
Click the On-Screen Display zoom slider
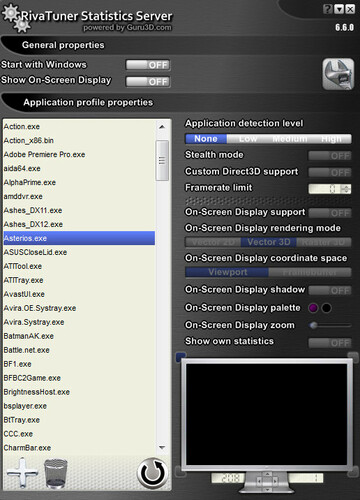[x=330, y=325]
